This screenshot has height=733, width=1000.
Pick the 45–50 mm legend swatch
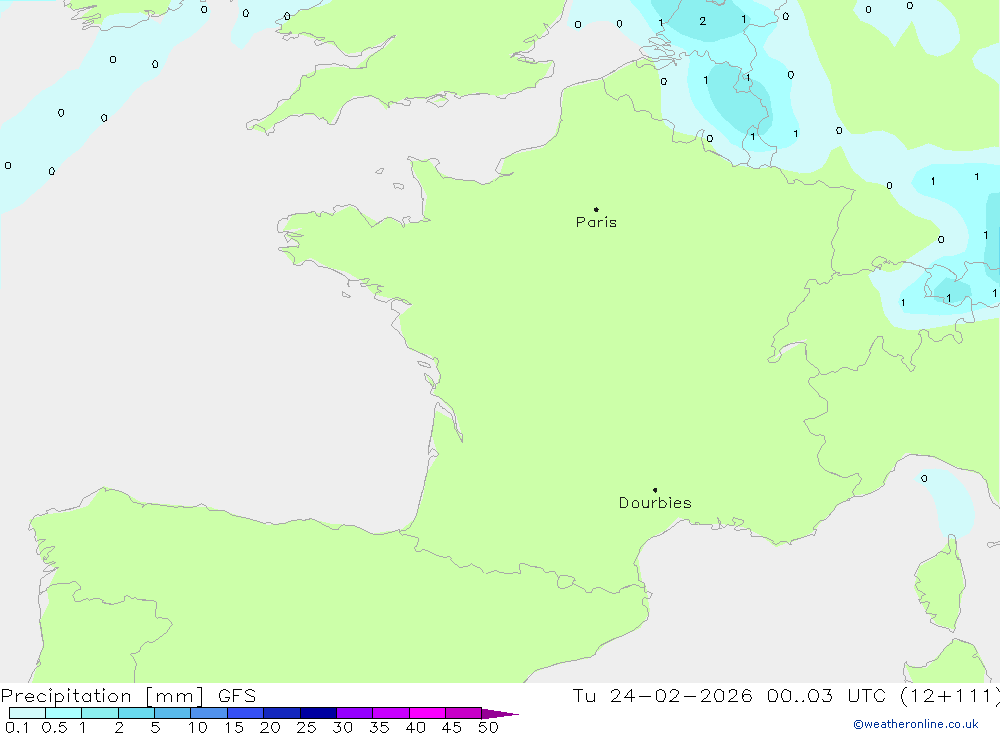point(464,713)
